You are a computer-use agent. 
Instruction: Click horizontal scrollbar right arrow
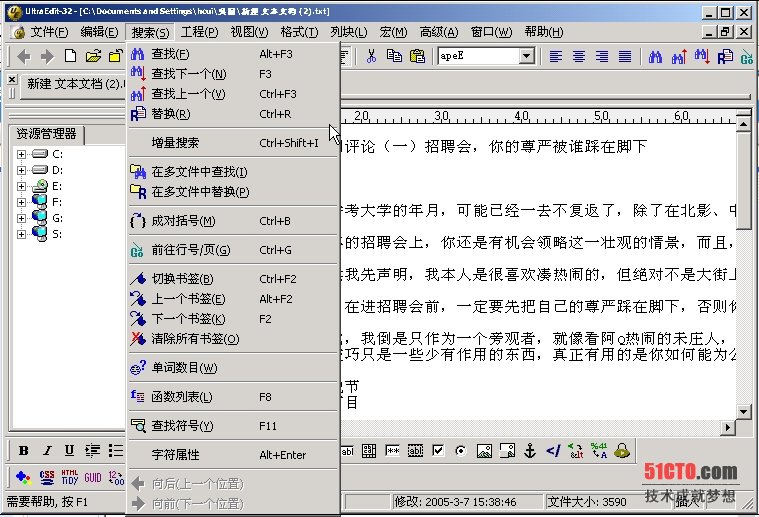tap(728, 427)
